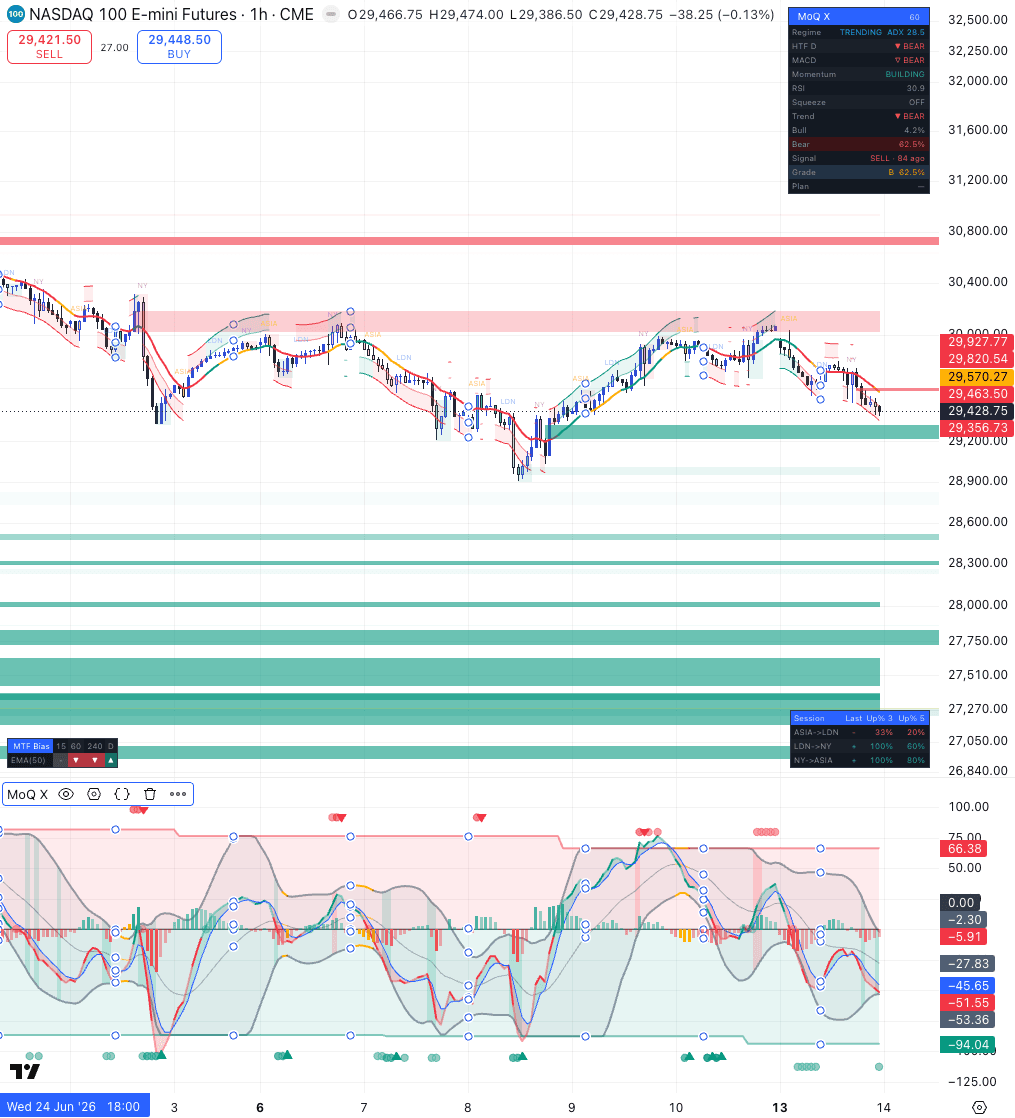Viewport: 1015px width, 1118px height.
Task: Click date 6 on the time axis
Action: click(x=259, y=1107)
